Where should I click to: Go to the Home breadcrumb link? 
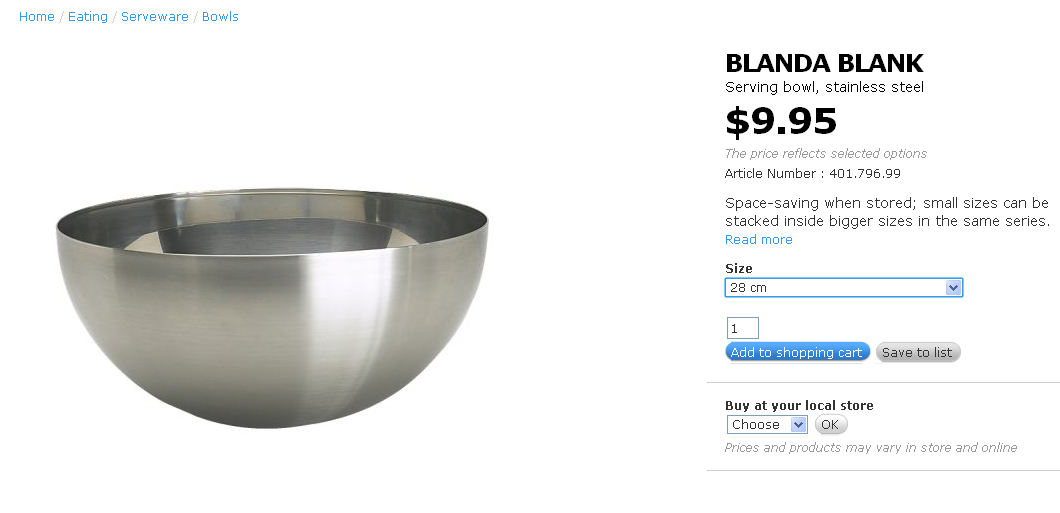coord(37,16)
